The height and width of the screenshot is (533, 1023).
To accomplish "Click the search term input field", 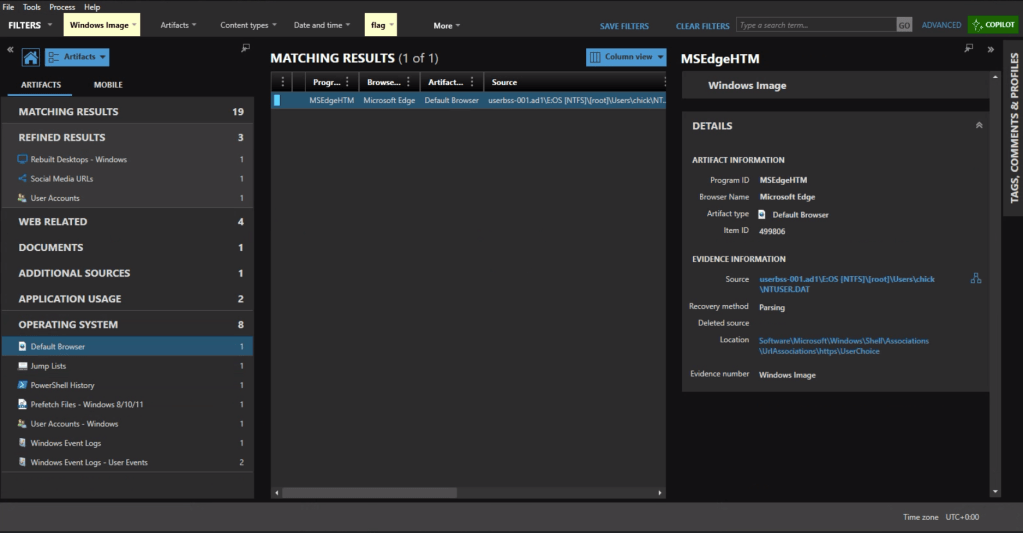I will coord(815,25).
